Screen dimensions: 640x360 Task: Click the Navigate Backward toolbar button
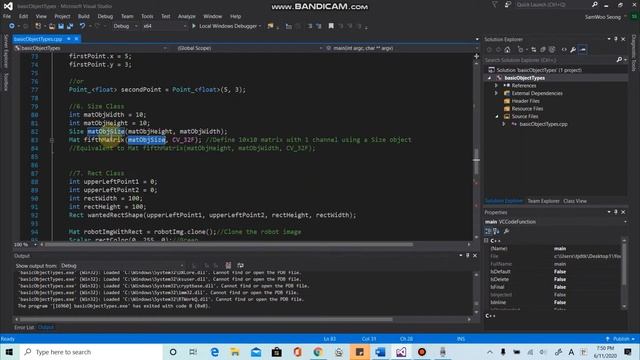pyautogui.click(x=11, y=26)
